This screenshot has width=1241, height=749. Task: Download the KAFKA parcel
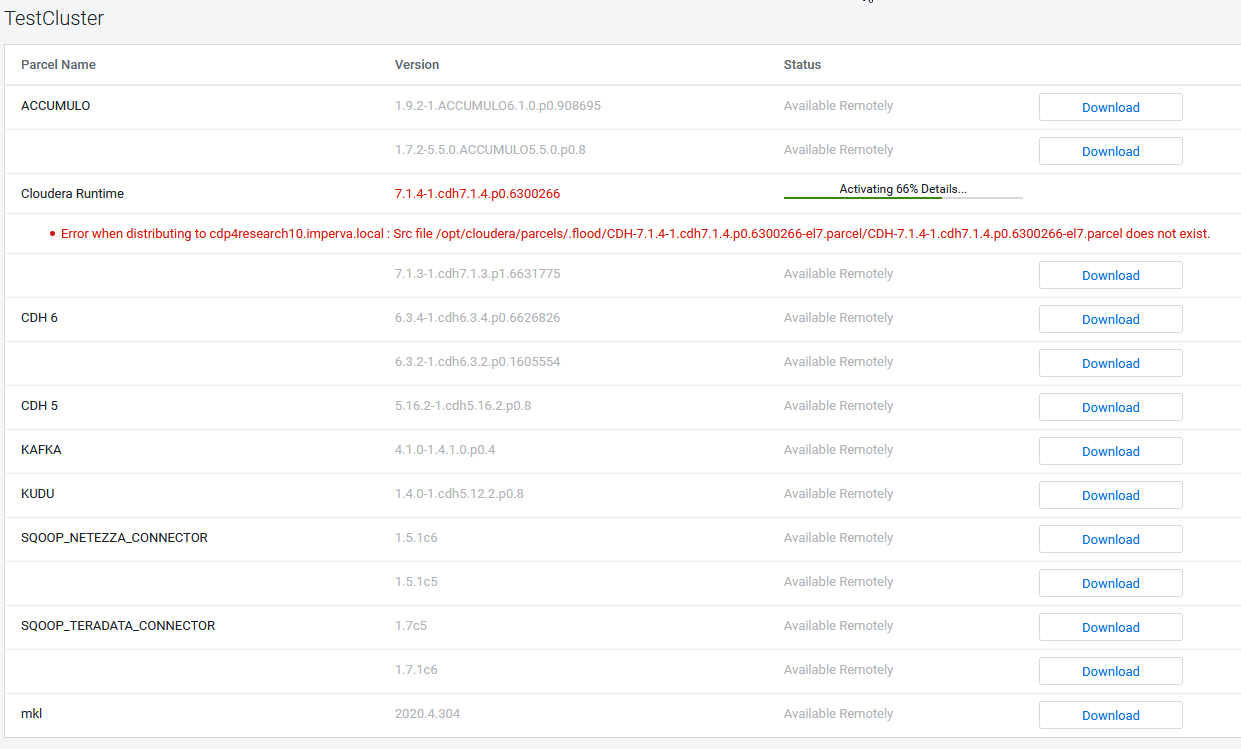click(x=1110, y=451)
